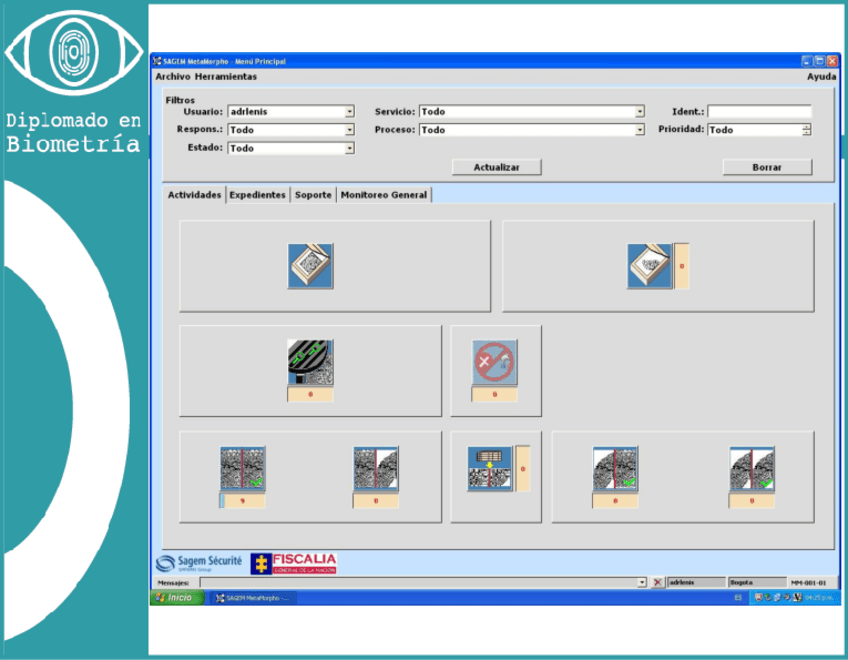Viewport: 848px width, 660px height.
Task: Click the taskbar clock 04:25 p.m.
Action: pos(819,598)
